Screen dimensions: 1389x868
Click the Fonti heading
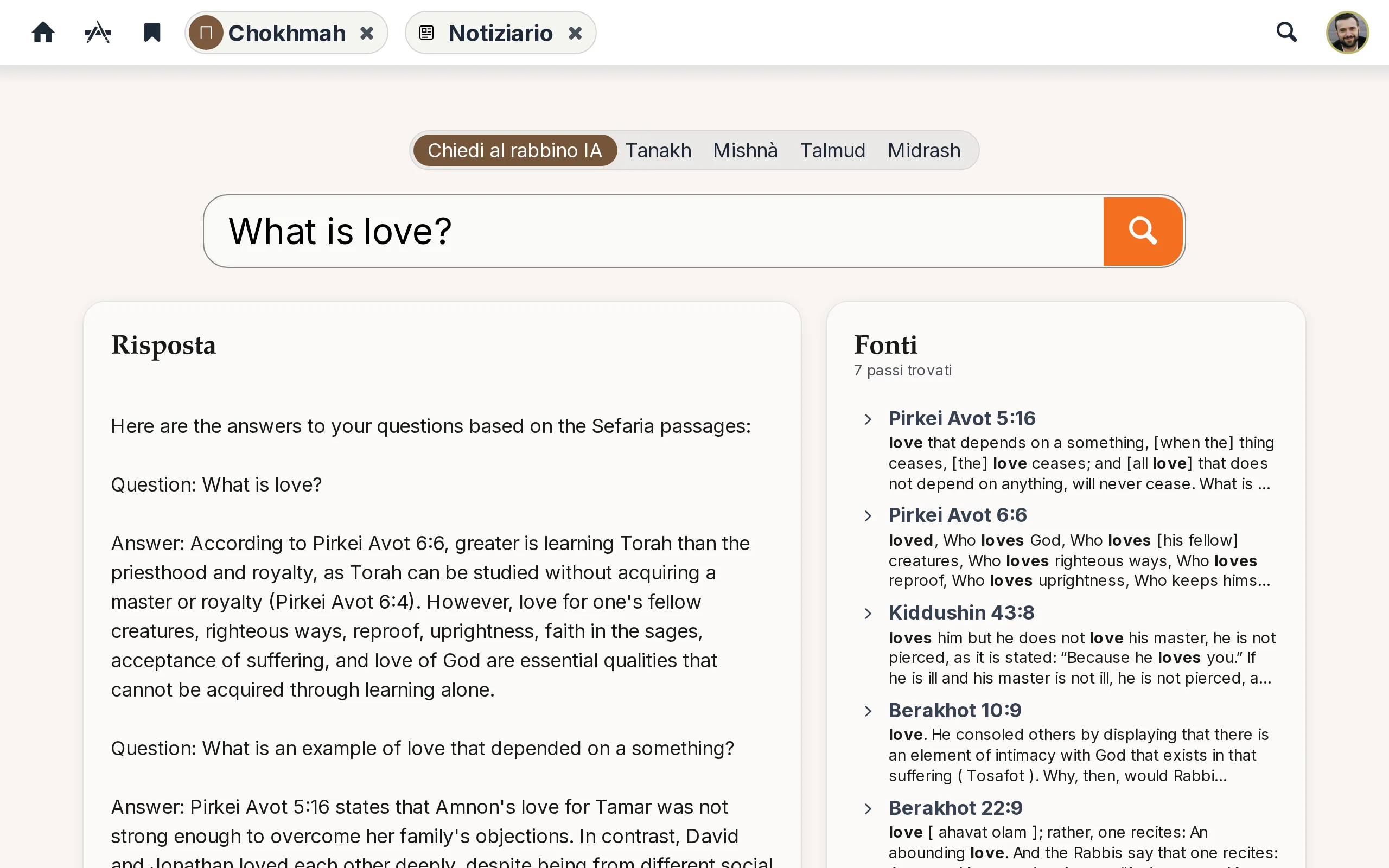(x=885, y=345)
